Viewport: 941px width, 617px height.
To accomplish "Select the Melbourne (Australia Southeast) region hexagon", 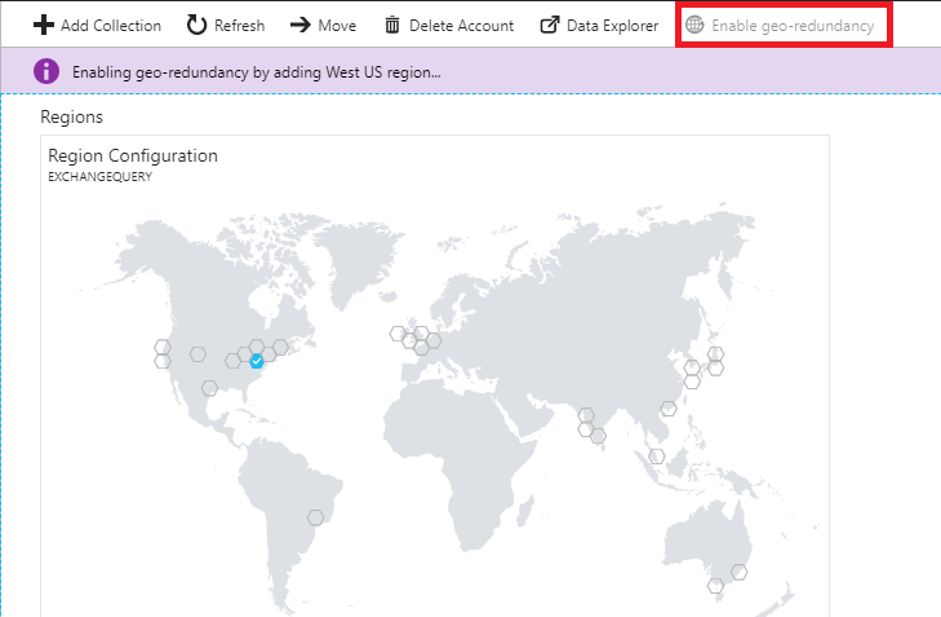I will pyautogui.click(x=715, y=585).
